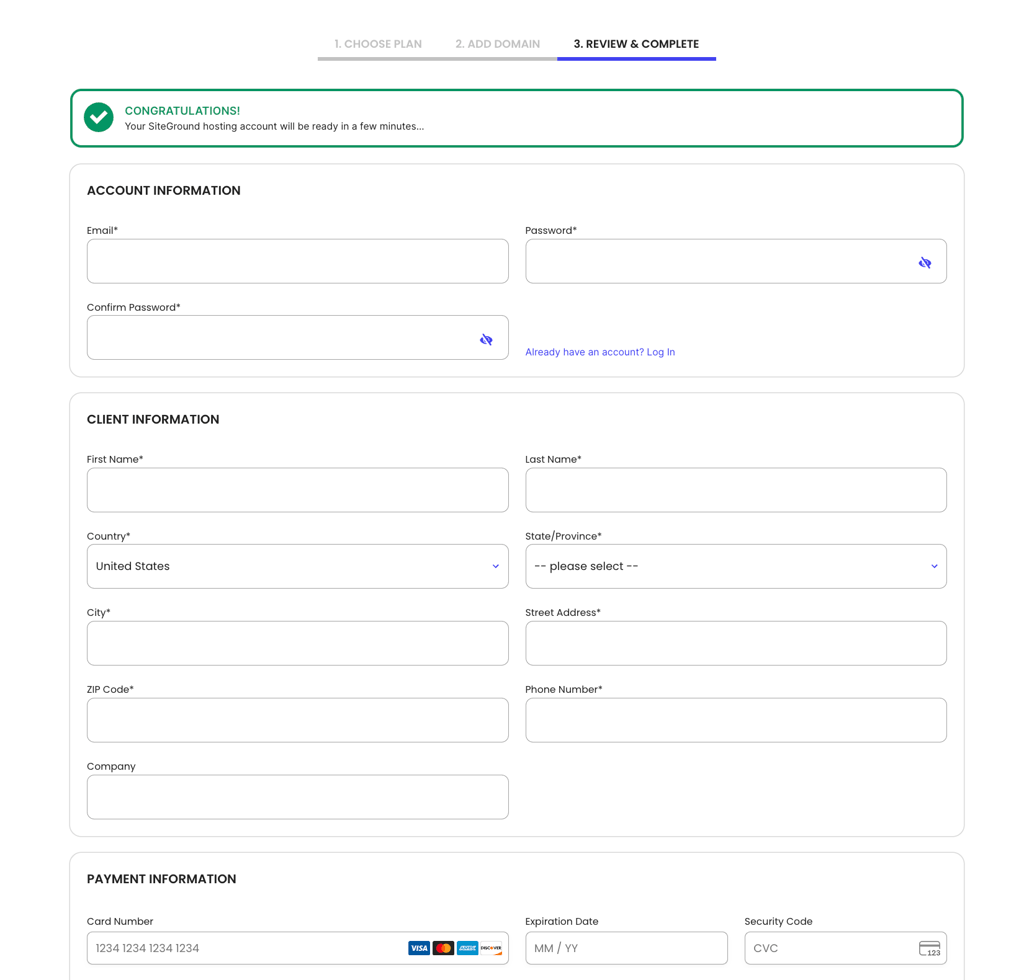This screenshot has height=980, width=1024.
Task: Click the Discover card logo
Action: (491, 948)
